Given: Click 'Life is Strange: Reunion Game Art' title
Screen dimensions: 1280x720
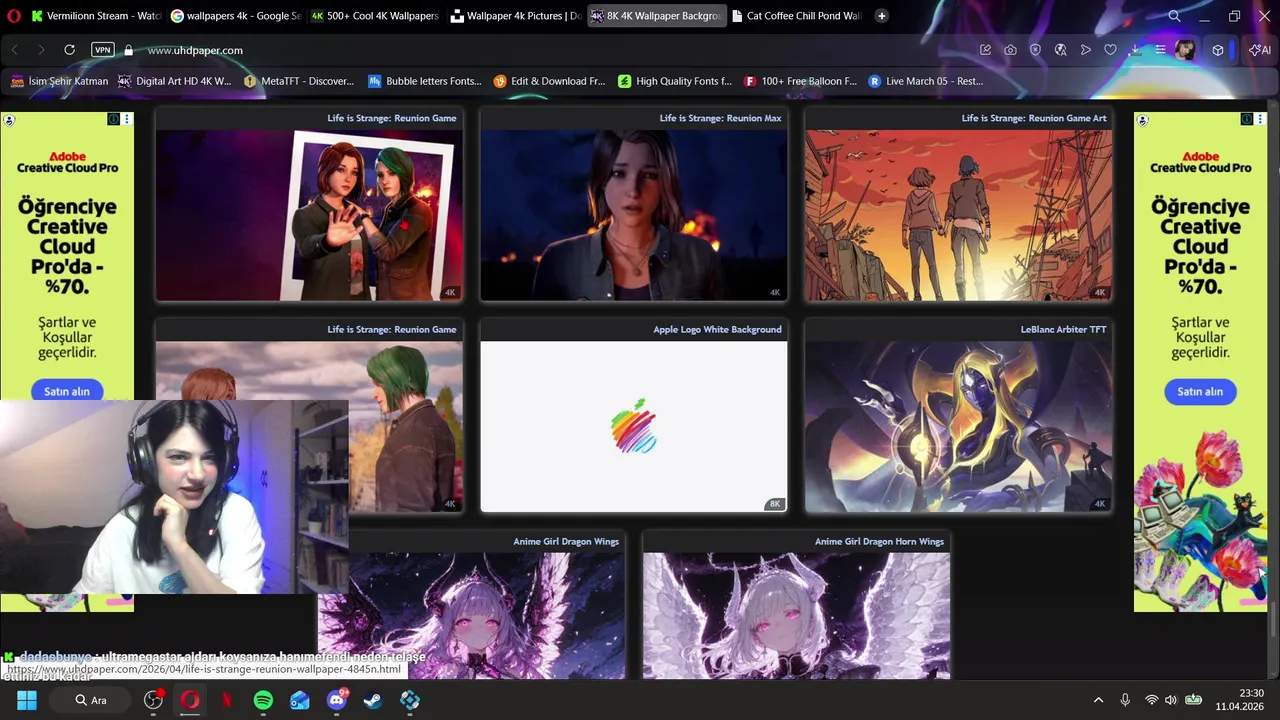Looking at the screenshot, I should 1034,118.
